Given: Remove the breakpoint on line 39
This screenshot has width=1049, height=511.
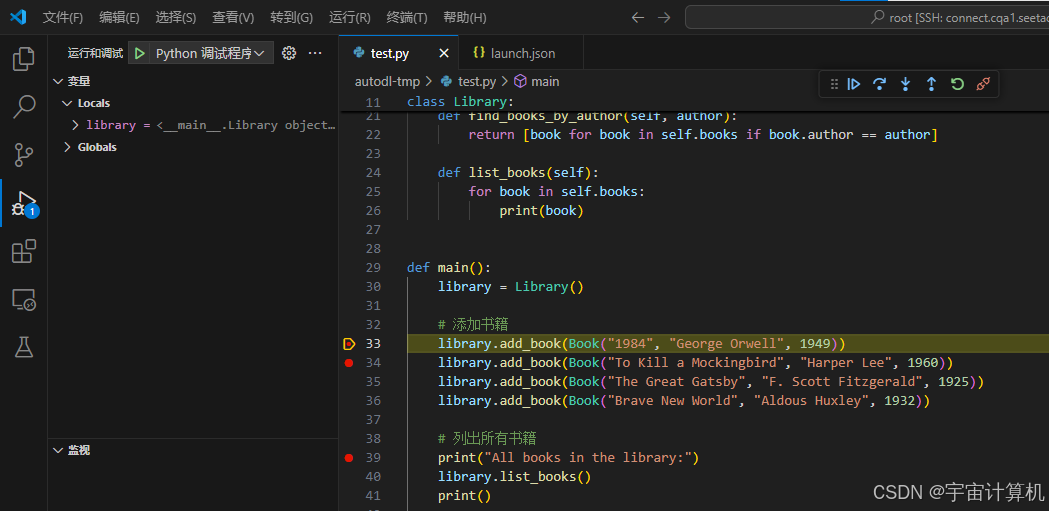Looking at the screenshot, I should 348,458.
